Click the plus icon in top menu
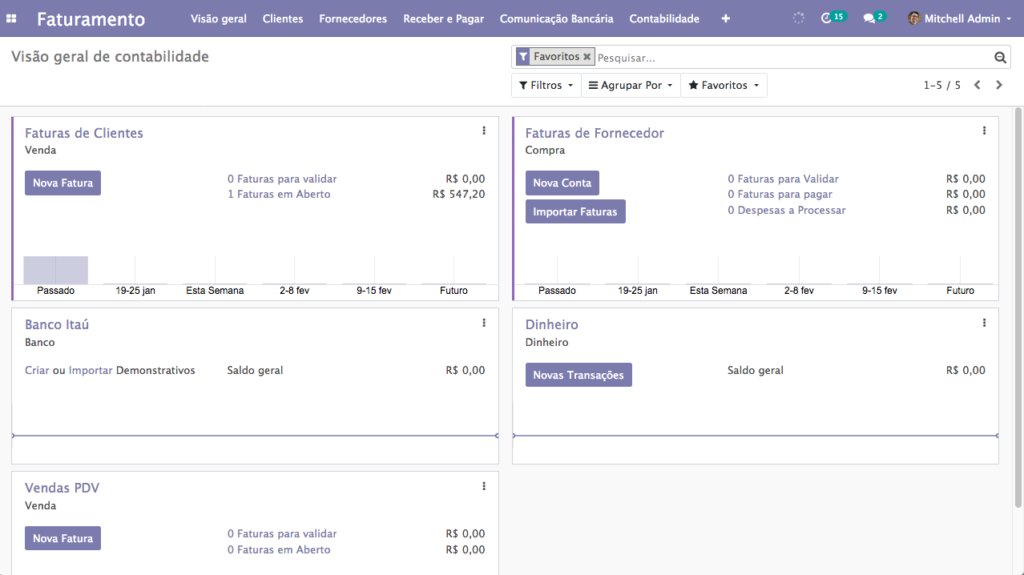The height and width of the screenshot is (575, 1024). pos(726,18)
